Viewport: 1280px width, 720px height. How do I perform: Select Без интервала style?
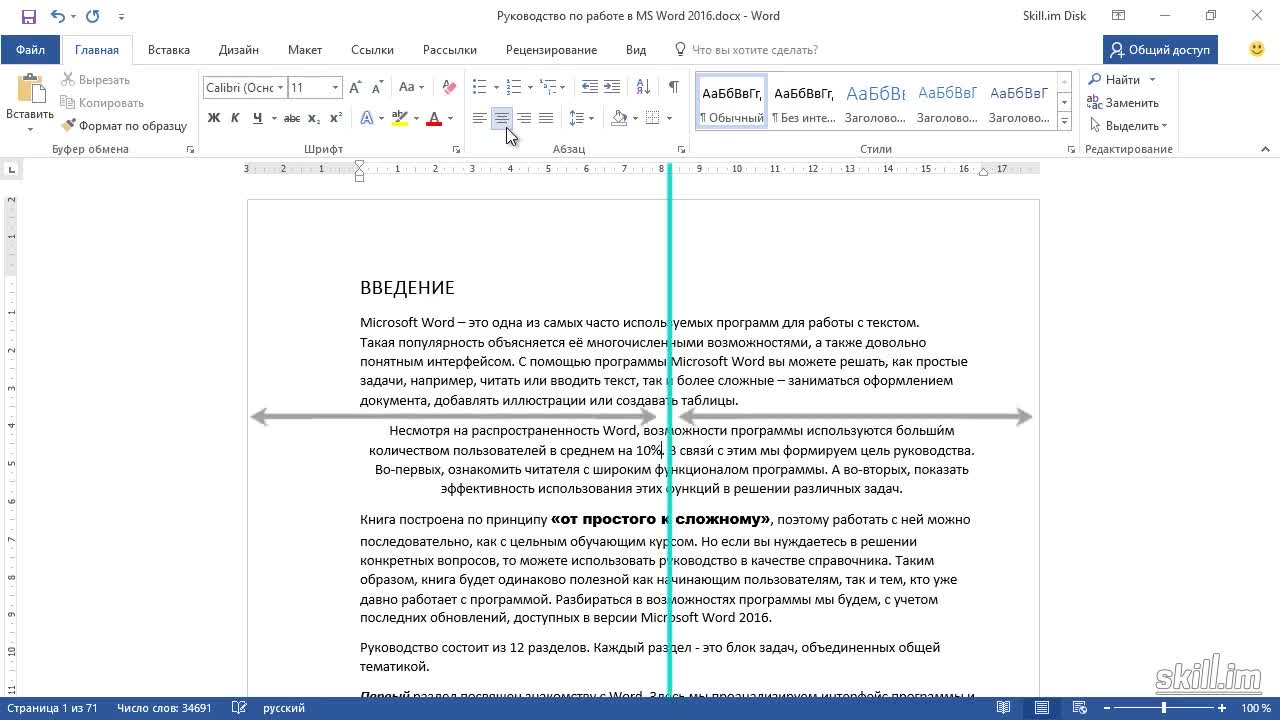click(804, 103)
